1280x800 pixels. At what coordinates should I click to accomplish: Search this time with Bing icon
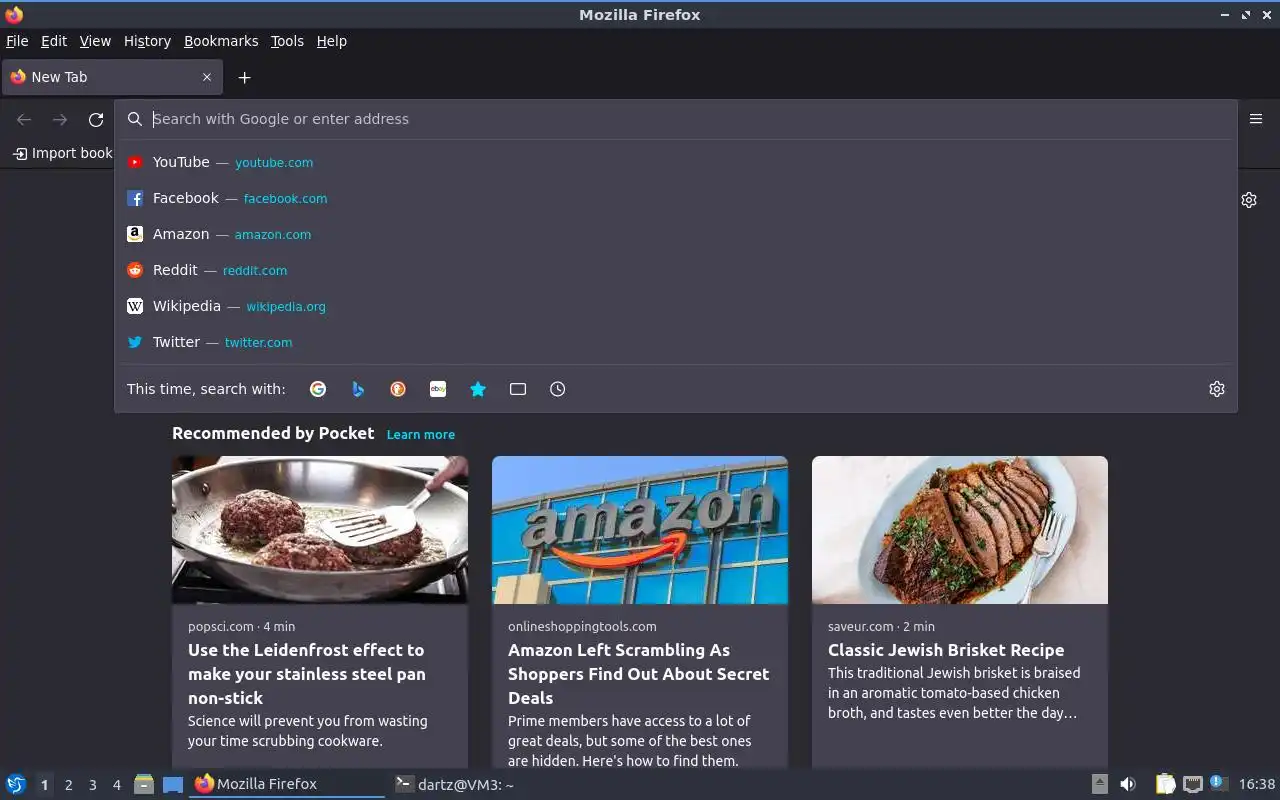pos(358,389)
